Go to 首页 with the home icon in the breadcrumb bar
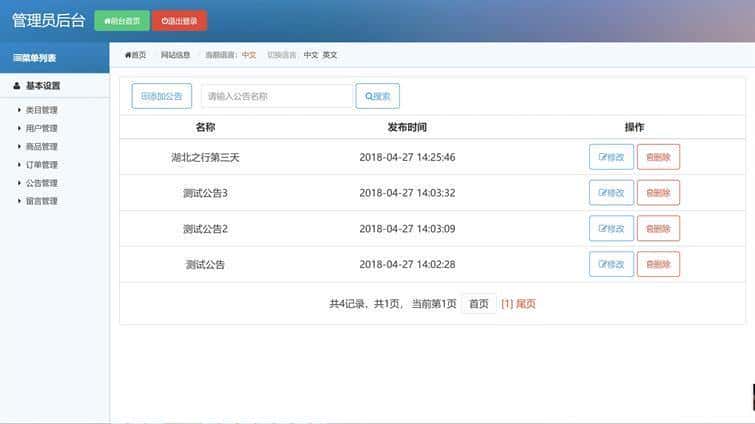The width and height of the screenshot is (755, 424). [135, 55]
